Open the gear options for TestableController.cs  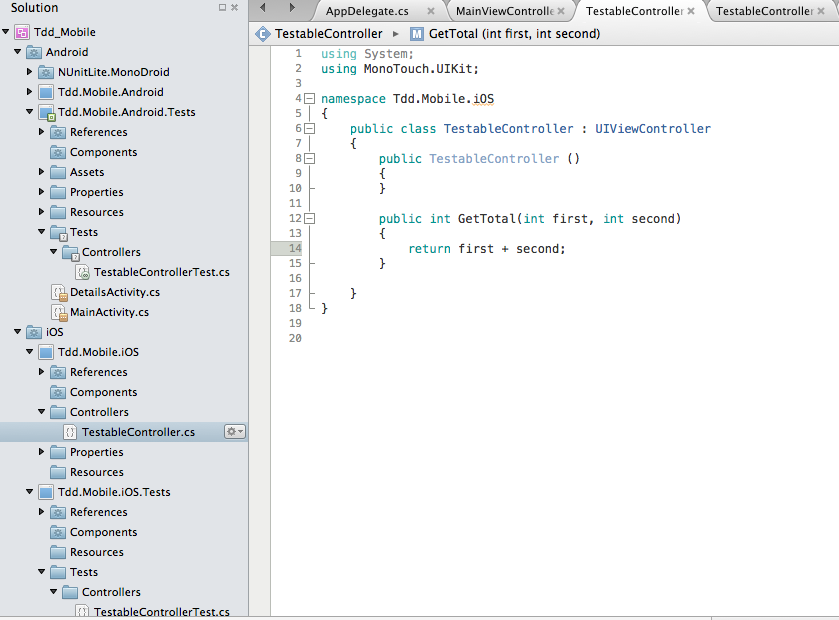[x=235, y=432]
